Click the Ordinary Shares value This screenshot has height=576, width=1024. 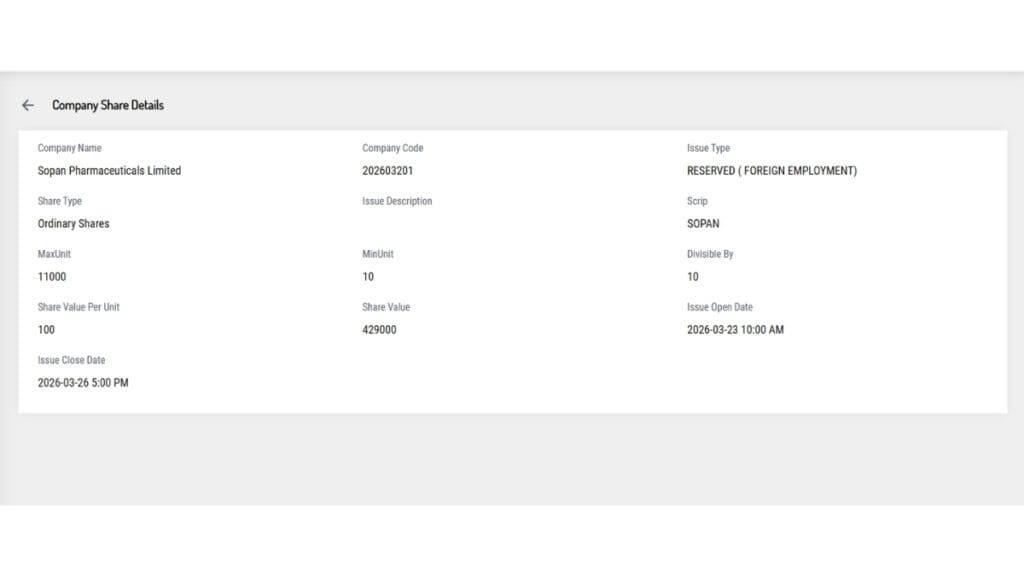coord(73,224)
